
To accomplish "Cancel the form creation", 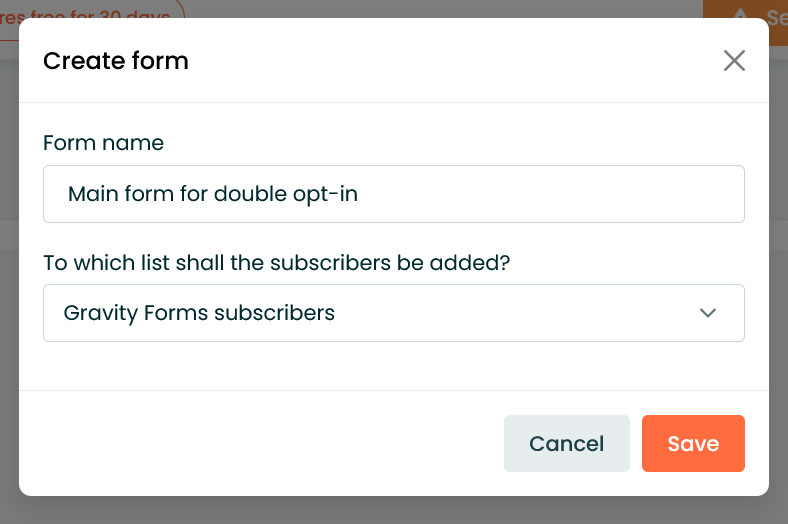I will [566, 443].
